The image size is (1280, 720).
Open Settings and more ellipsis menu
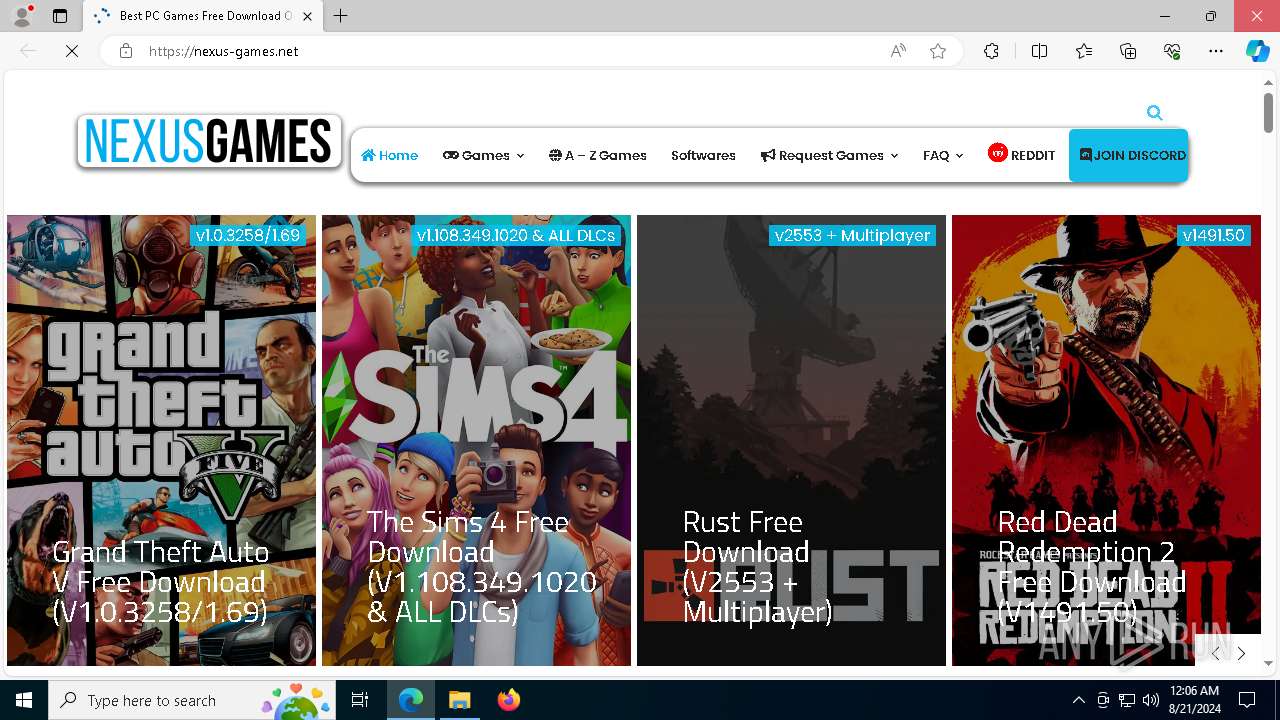point(1216,51)
